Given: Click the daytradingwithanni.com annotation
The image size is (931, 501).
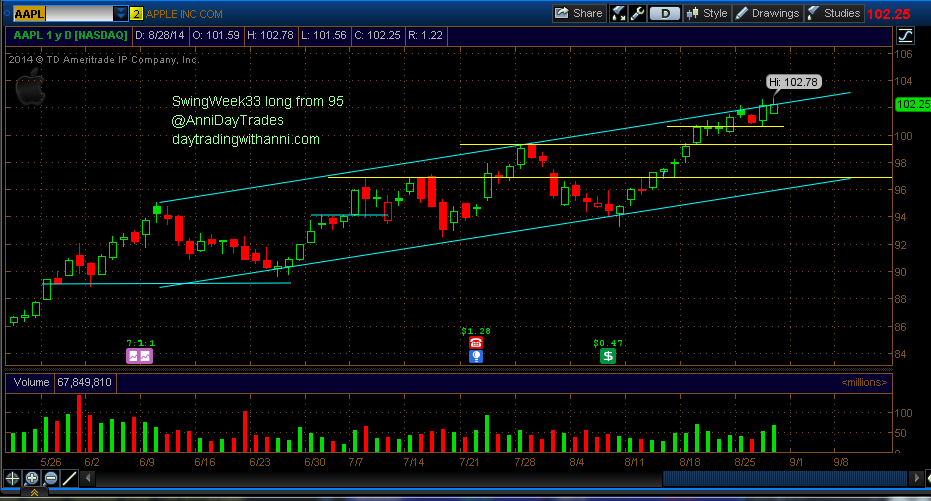Looking at the screenshot, I should pos(246,139).
